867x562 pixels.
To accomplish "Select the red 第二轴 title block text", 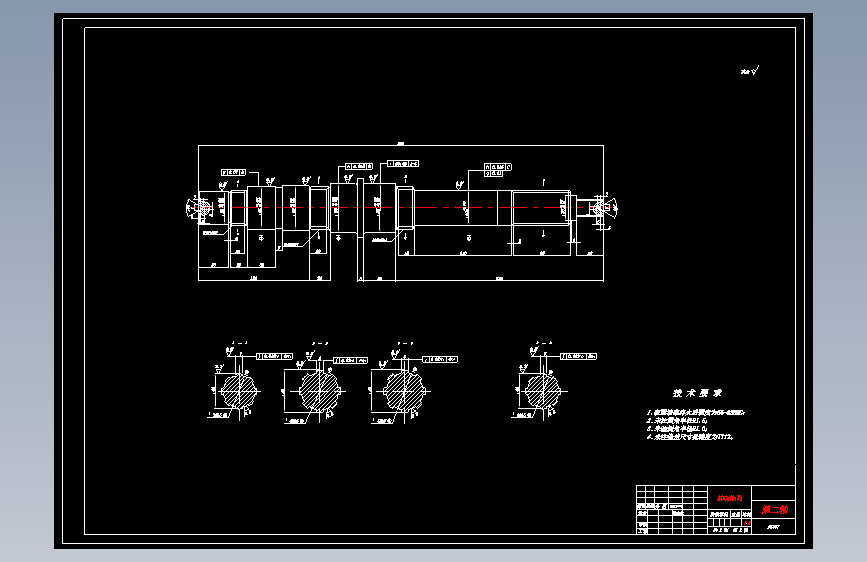I will pyautogui.click(x=774, y=509).
